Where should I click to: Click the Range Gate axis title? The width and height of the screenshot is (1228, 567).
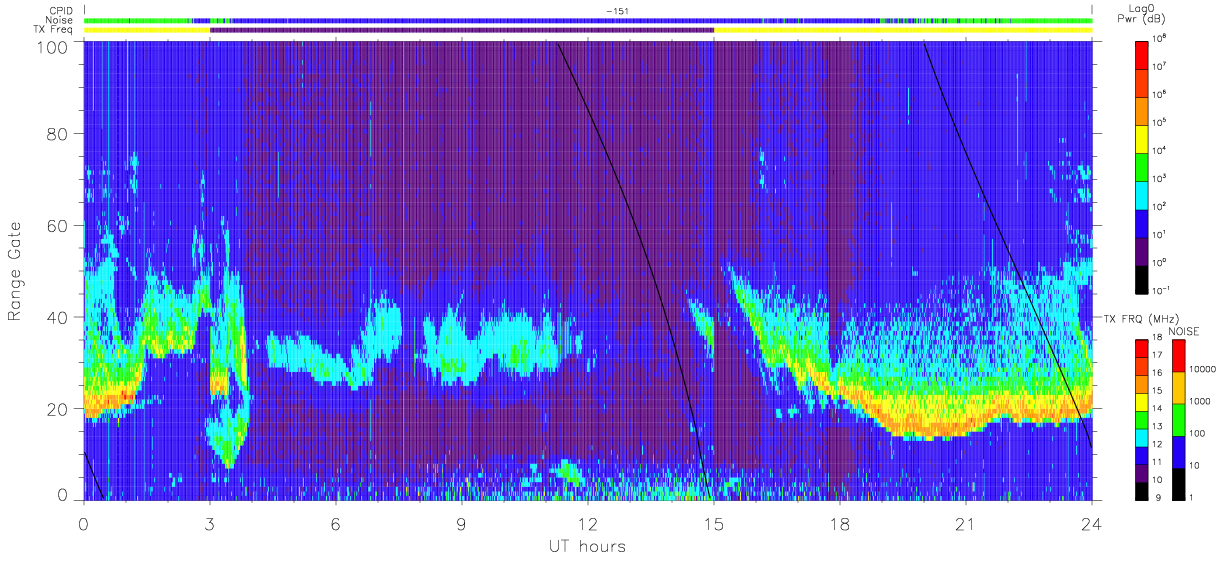coord(16,272)
